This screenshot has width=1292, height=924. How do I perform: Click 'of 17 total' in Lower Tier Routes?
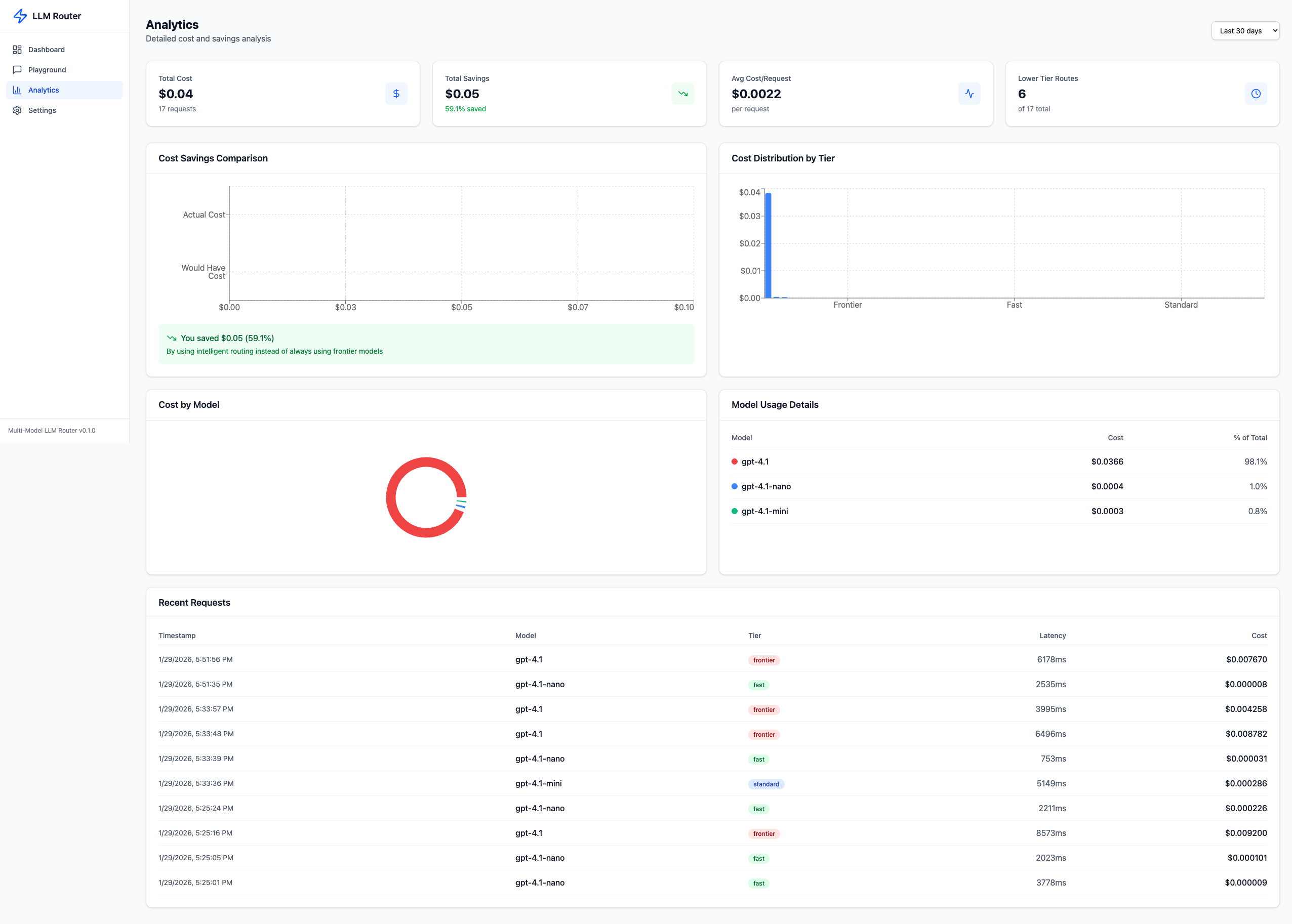coord(1034,109)
